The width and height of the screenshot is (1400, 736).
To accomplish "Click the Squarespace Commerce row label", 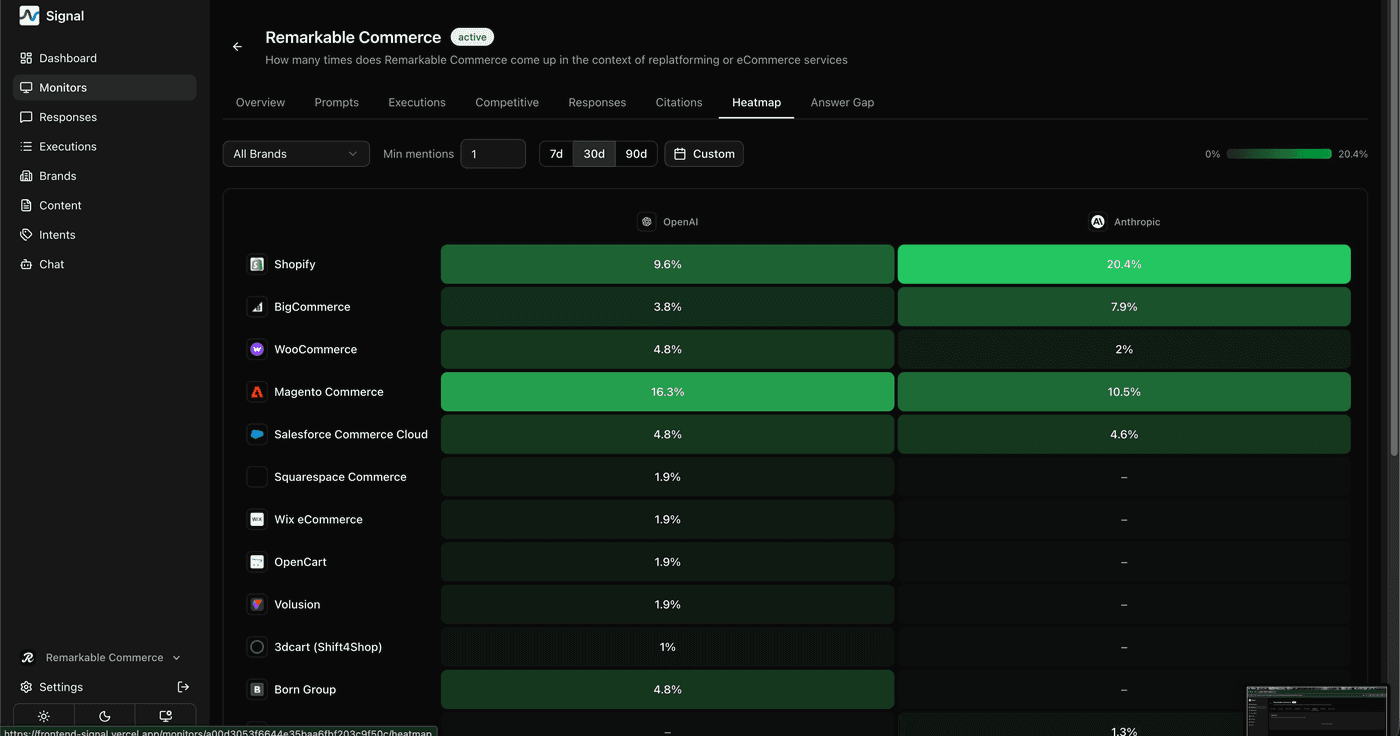I will pos(340,477).
